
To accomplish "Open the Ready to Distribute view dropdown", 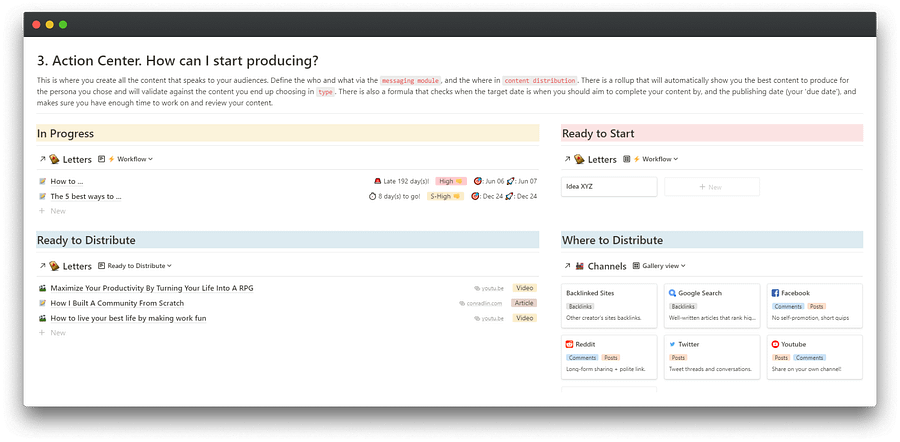I will [x=135, y=266].
